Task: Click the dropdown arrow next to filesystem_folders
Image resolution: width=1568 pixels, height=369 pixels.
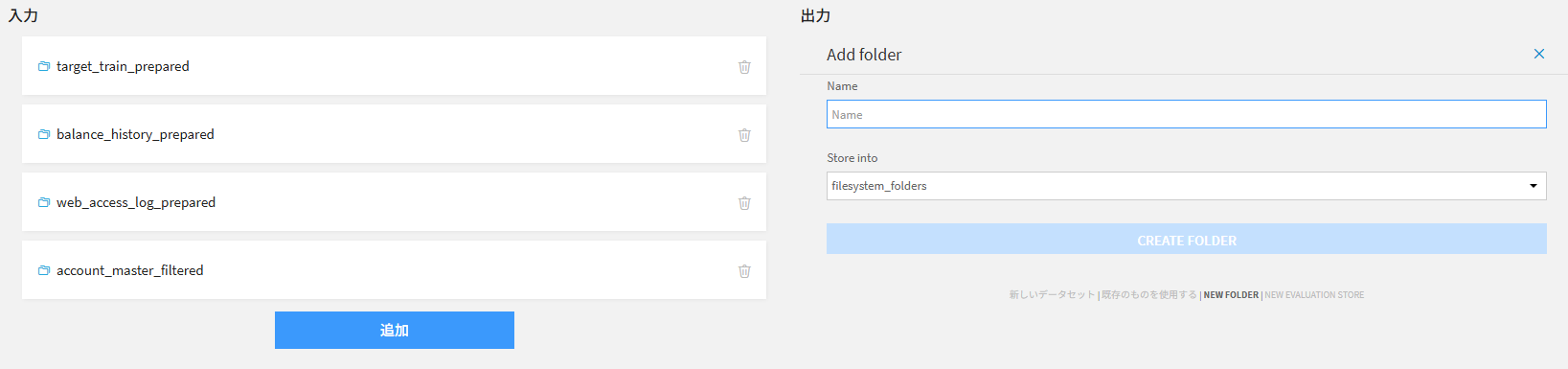Action: click(x=1534, y=186)
